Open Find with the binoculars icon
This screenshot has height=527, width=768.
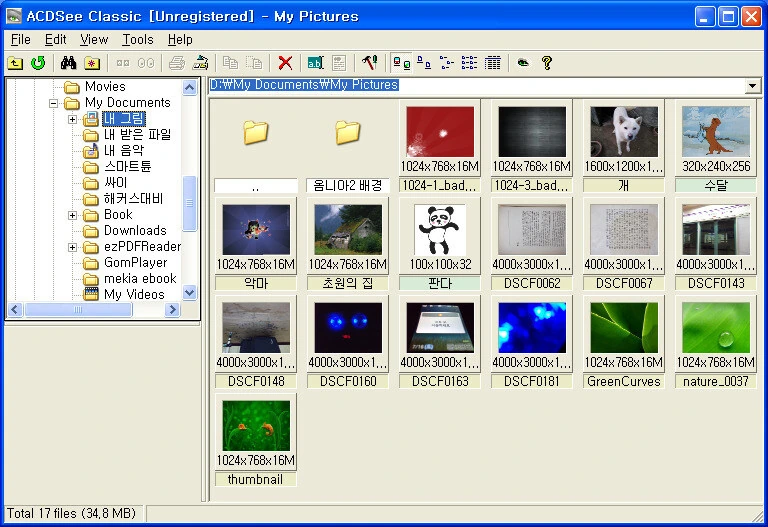pyautogui.click(x=68, y=63)
